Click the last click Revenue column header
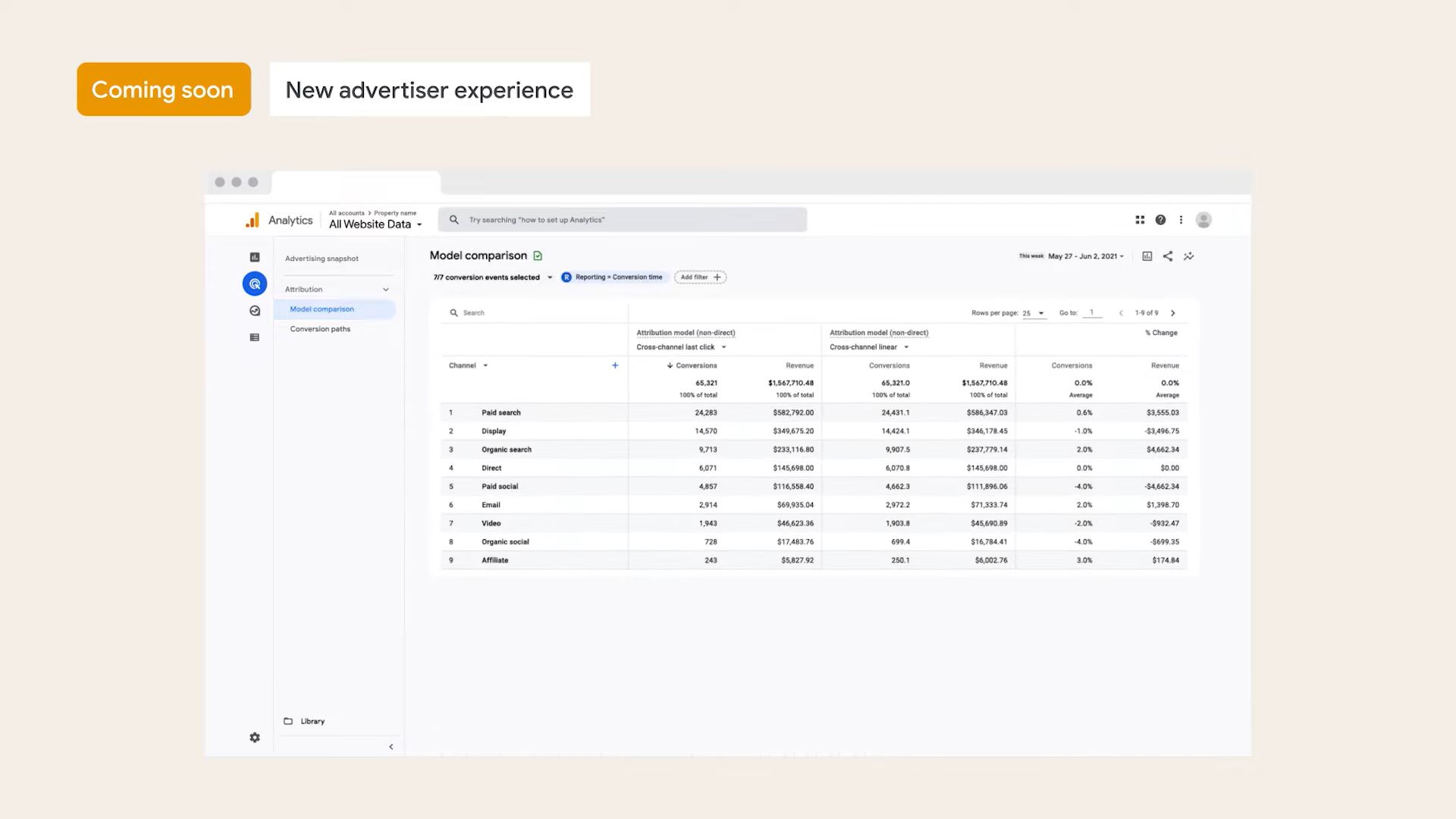This screenshot has height=819, width=1456. 799,366
